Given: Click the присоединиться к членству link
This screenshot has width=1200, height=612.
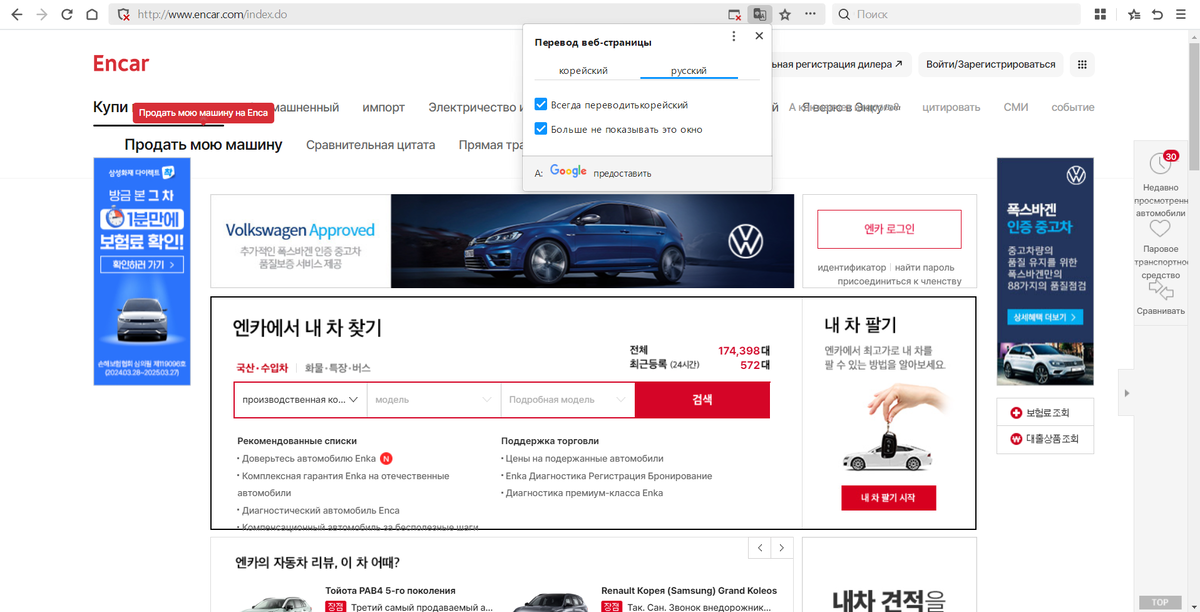Looking at the screenshot, I should click(x=899, y=281).
